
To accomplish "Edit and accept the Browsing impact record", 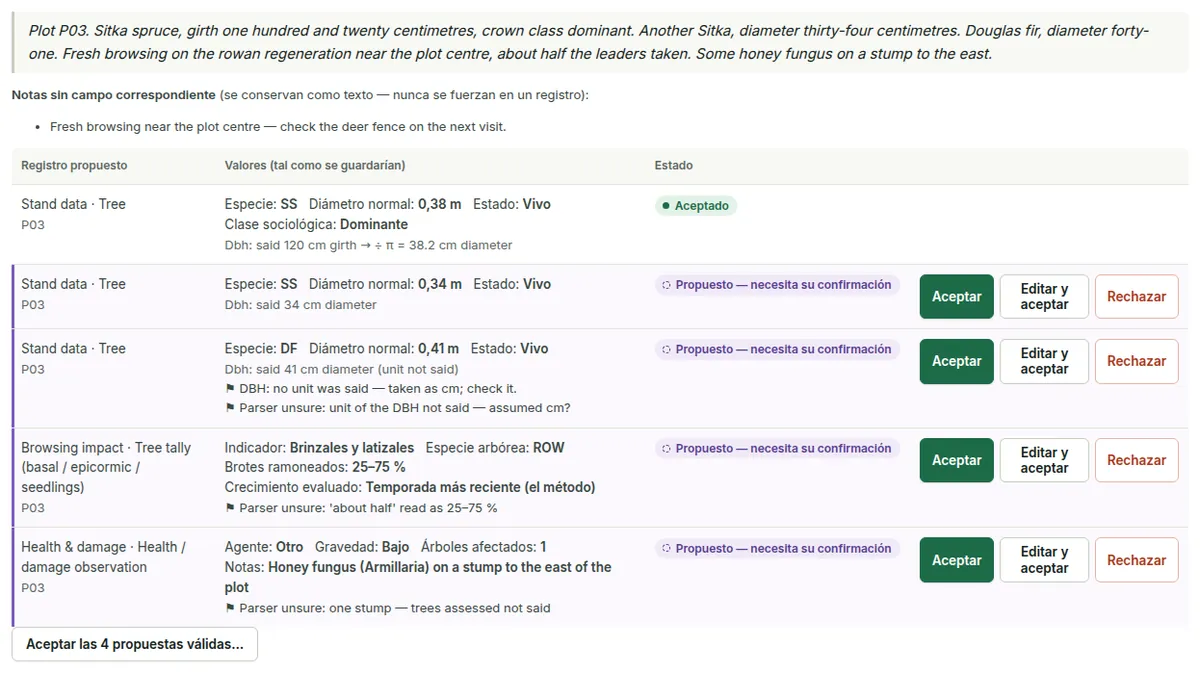I will pyautogui.click(x=1044, y=460).
